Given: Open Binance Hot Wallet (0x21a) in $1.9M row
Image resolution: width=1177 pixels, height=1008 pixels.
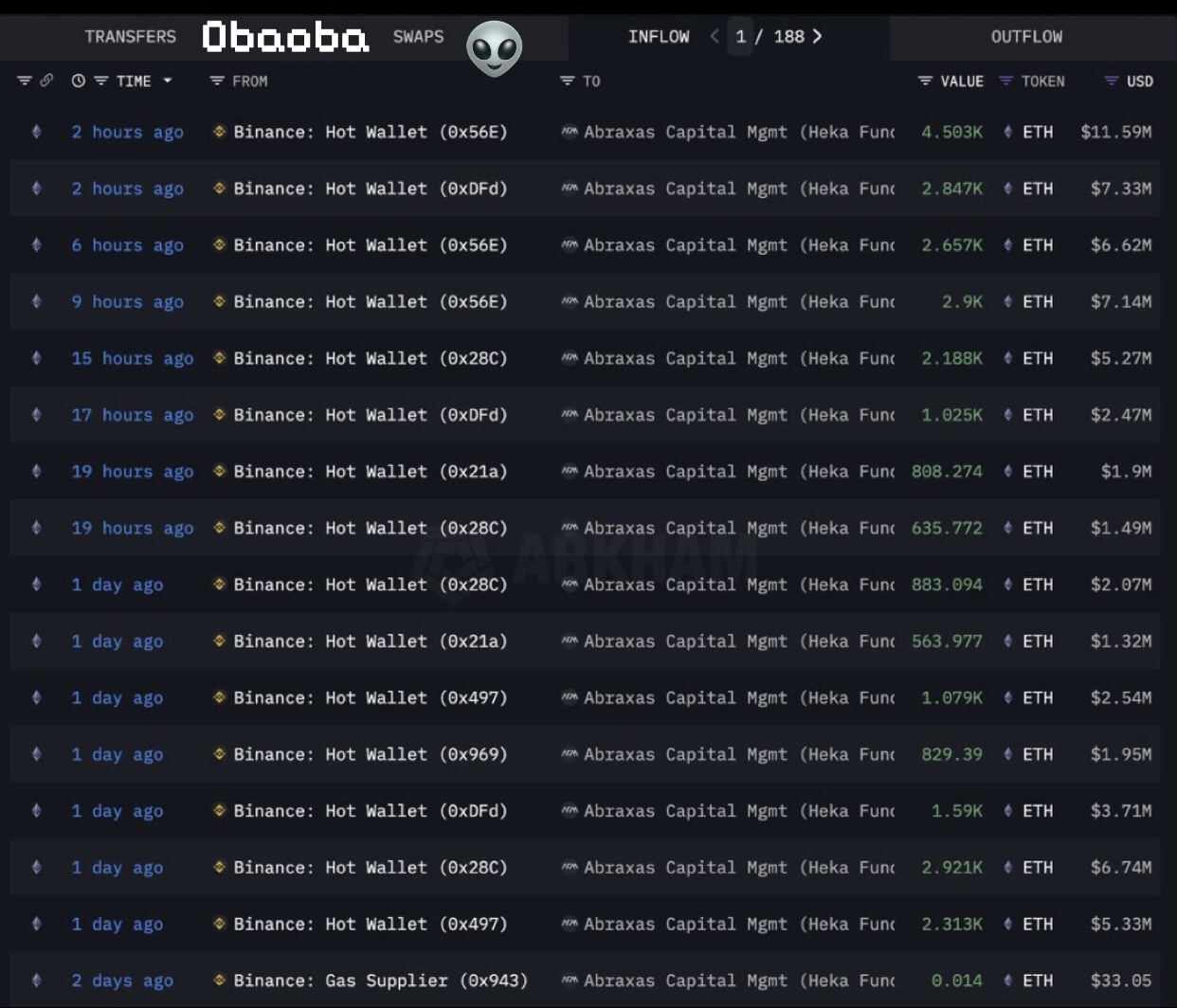Looking at the screenshot, I should pos(371,471).
